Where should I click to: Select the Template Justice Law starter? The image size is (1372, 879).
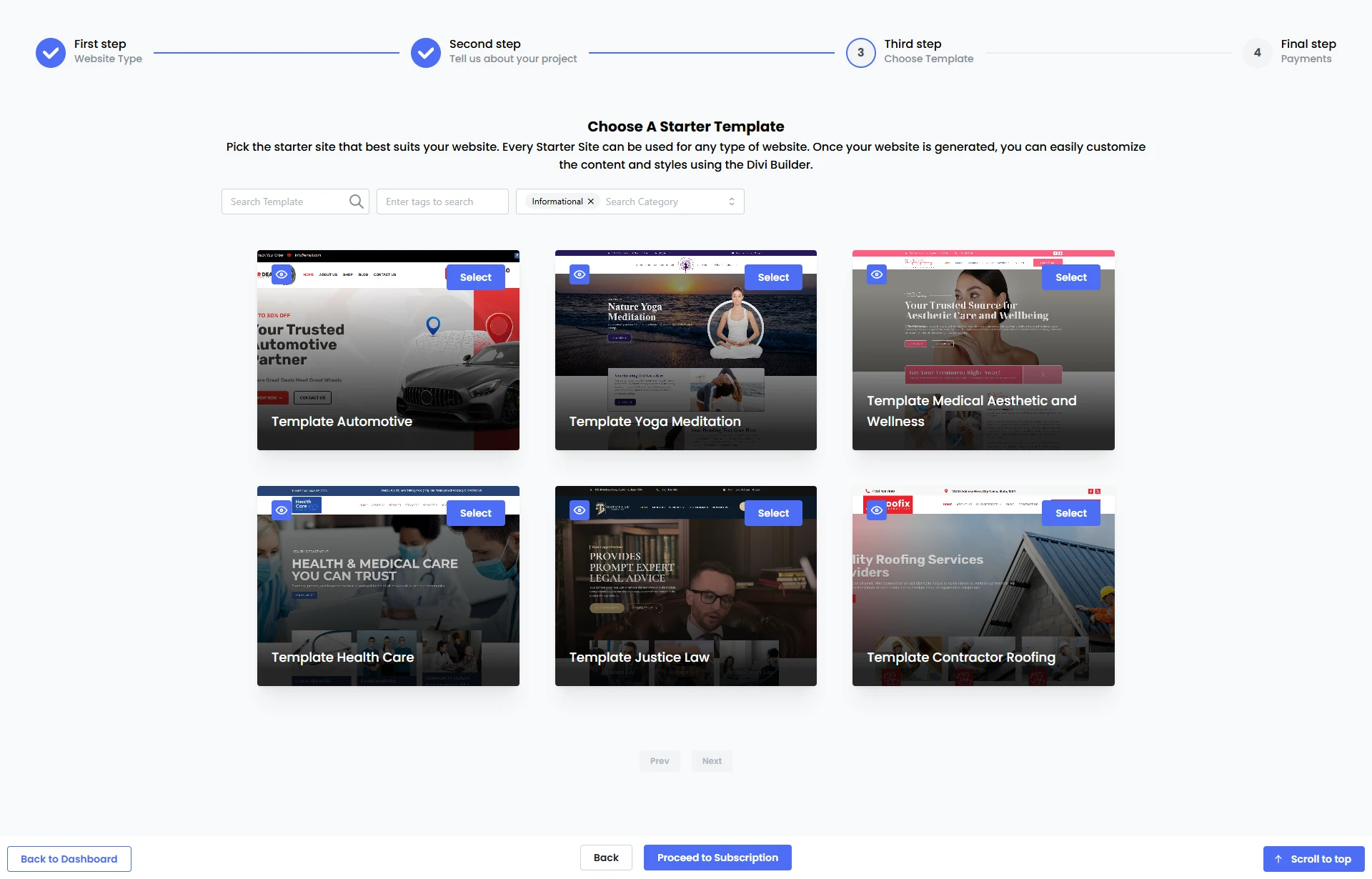point(773,513)
